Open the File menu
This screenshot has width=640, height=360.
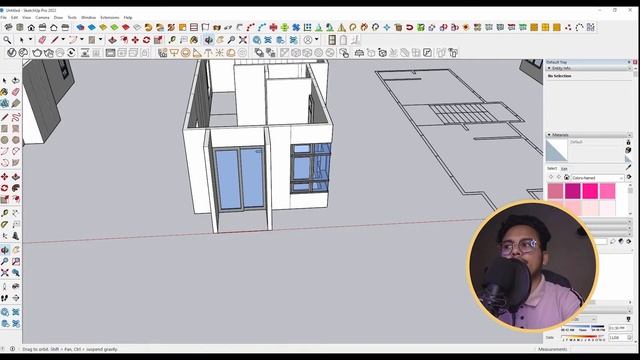point(4,18)
